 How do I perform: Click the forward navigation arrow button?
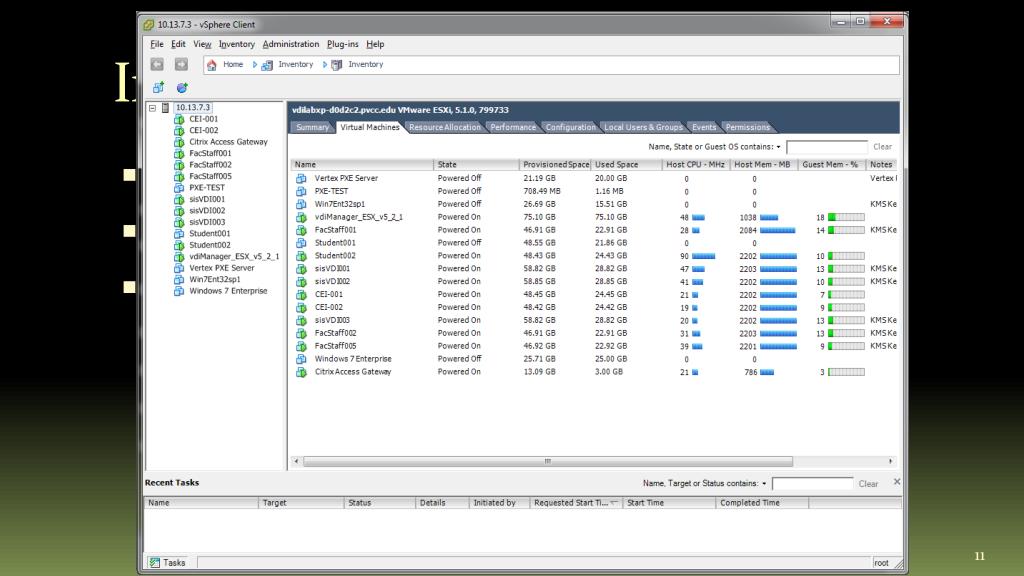pos(181,64)
